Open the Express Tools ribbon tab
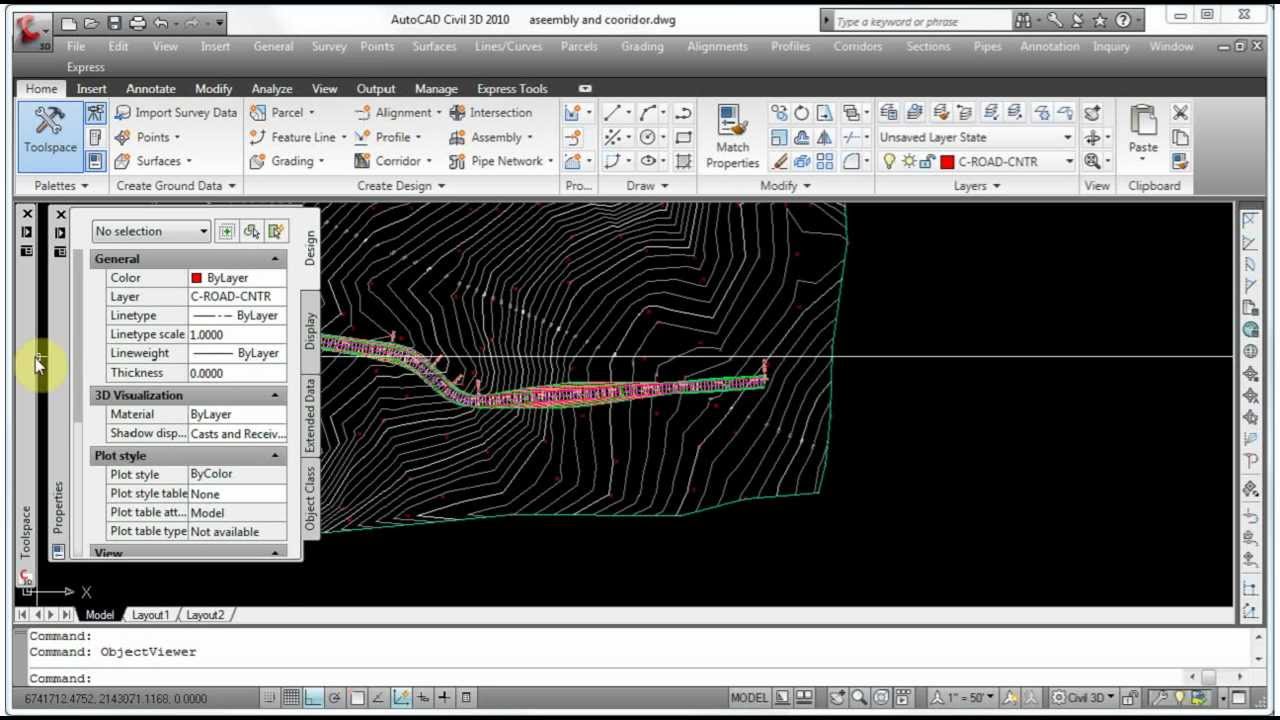 click(512, 89)
